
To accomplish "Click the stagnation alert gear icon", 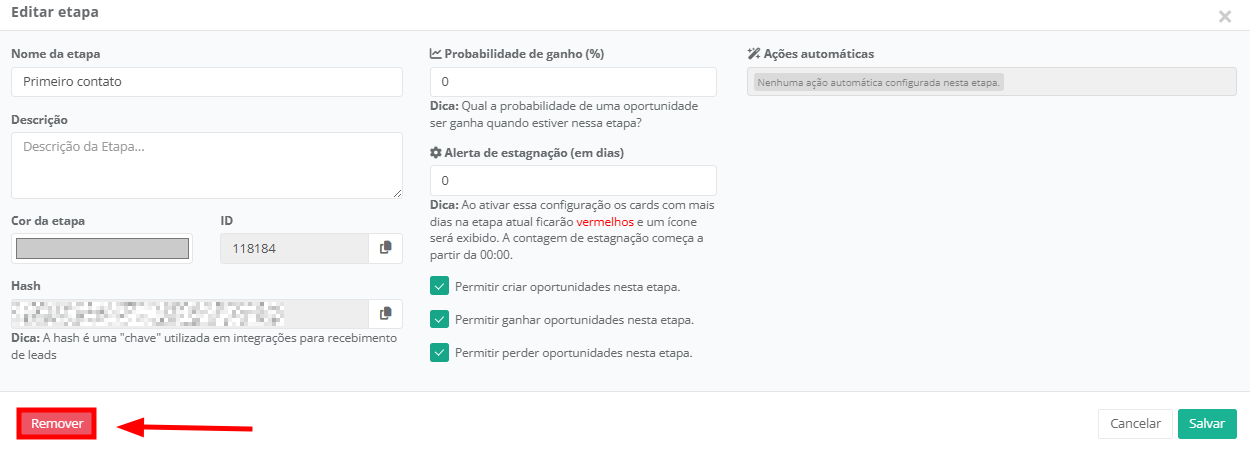I will click(x=436, y=153).
